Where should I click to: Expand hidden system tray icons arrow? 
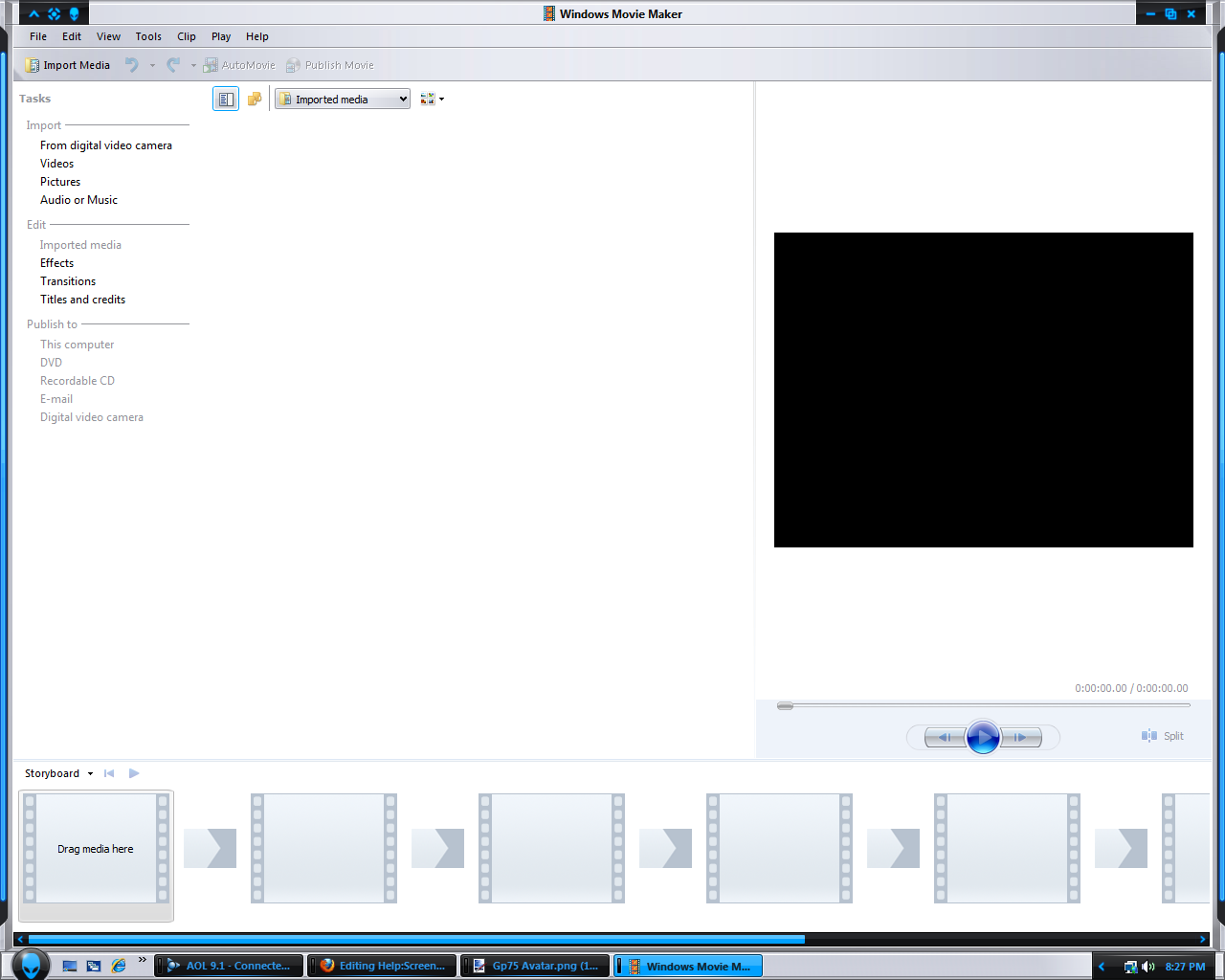[x=1102, y=967]
